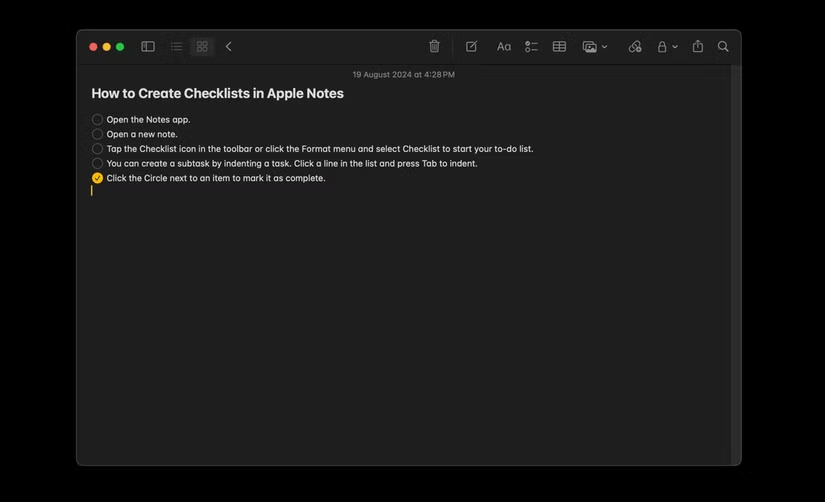Image resolution: width=825 pixels, height=502 pixels.
Task: Create a new note
Action: (471, 46)
